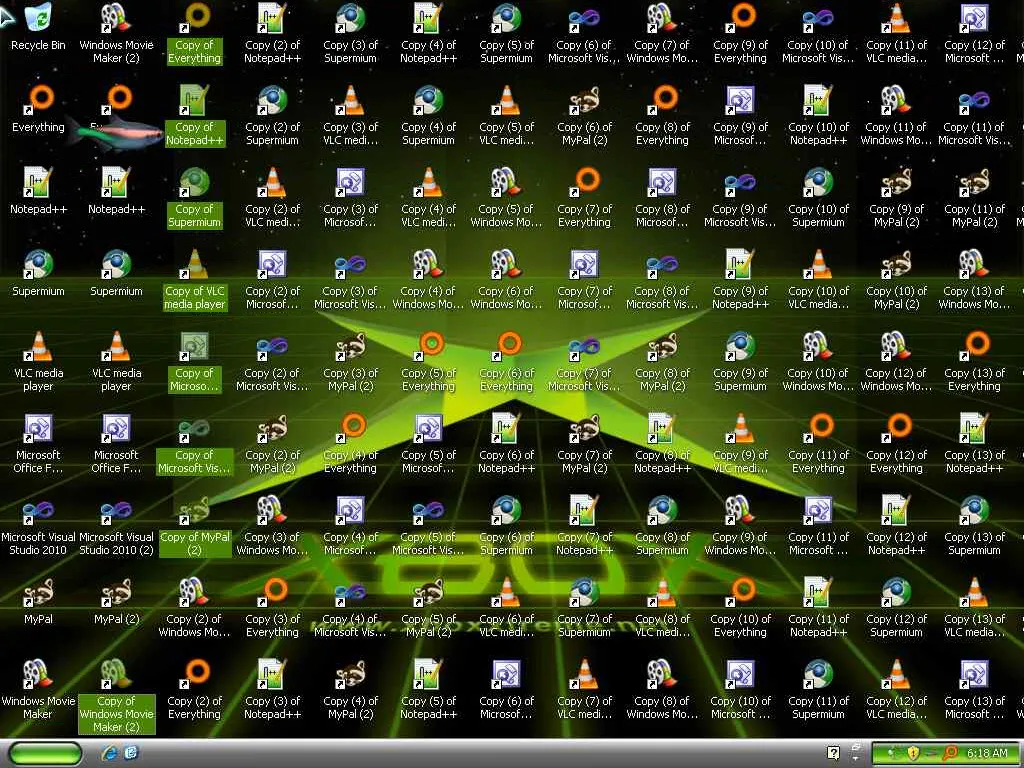Select the Windows Movie Maker (2) shortcut
1024x768 pixels.
116,33
